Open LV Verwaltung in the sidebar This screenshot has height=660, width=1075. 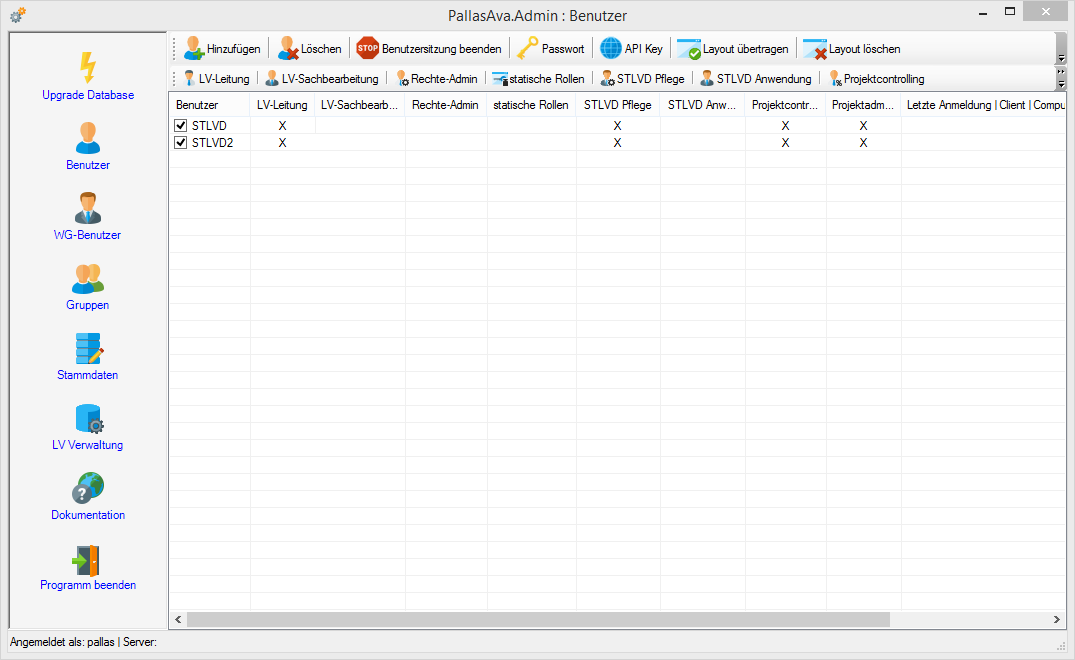point(87,426)
